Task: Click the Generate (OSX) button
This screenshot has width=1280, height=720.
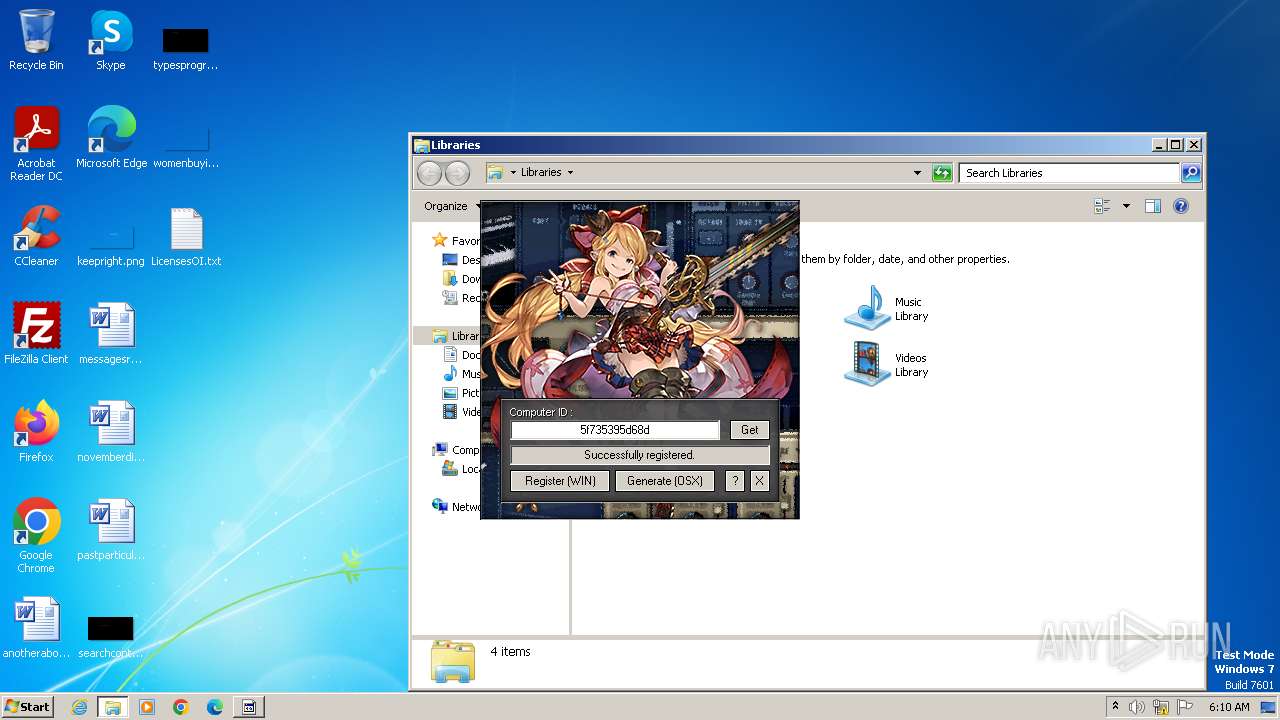Action: point(665,481)
